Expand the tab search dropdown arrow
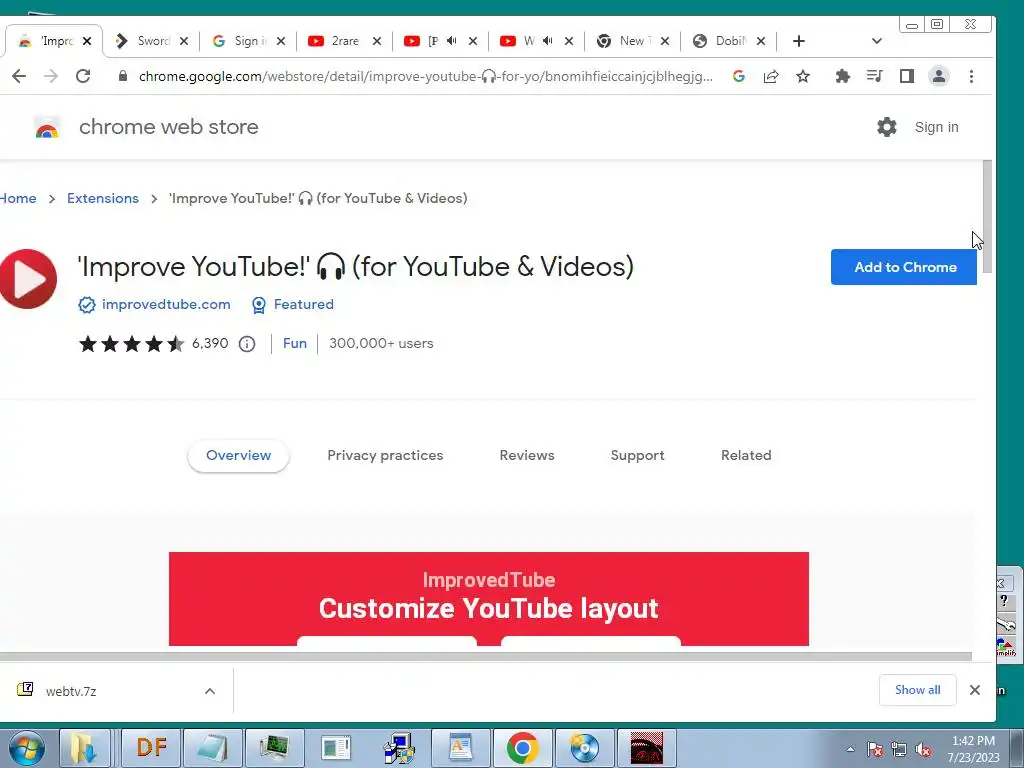Screen dimensions: 1024x768 point(876,41)
